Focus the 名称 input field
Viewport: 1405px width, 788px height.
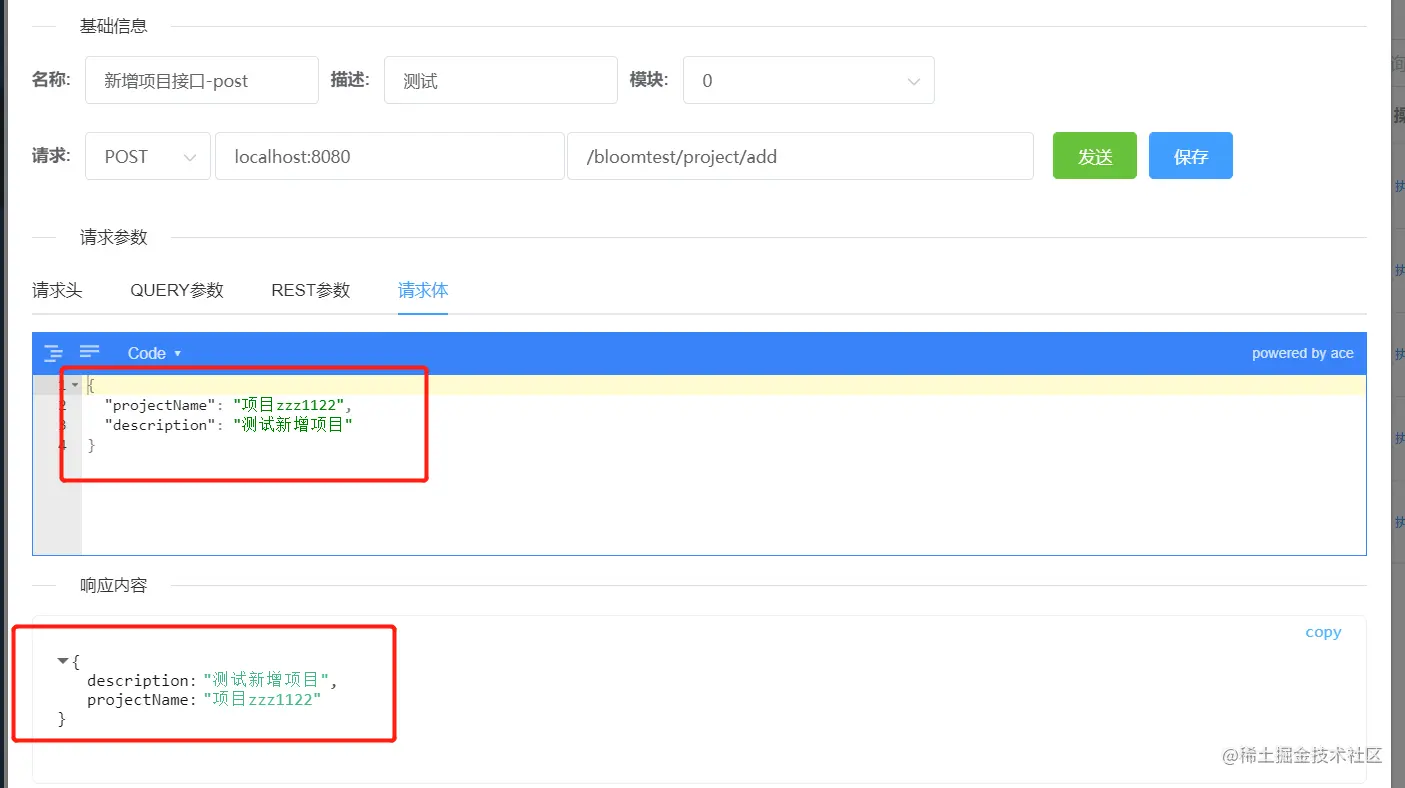coord(202,80)
